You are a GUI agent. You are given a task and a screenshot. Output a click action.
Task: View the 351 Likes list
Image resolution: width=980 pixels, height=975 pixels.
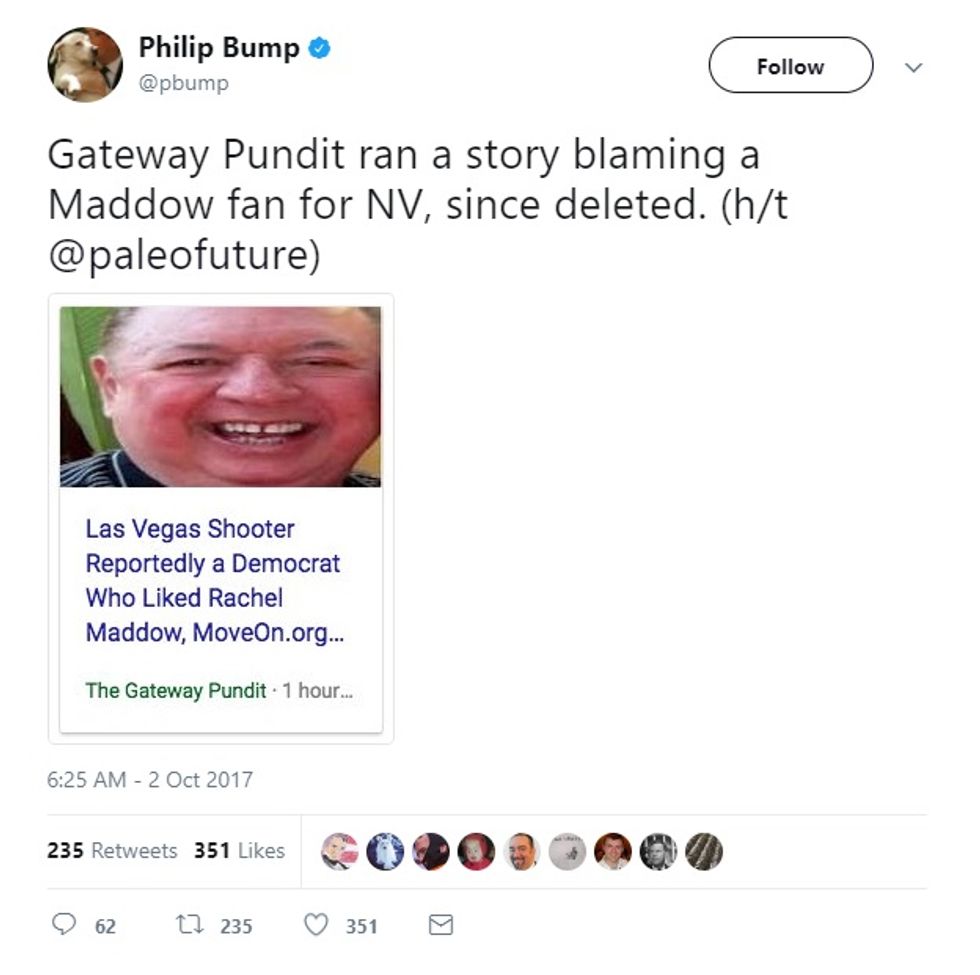239,851
